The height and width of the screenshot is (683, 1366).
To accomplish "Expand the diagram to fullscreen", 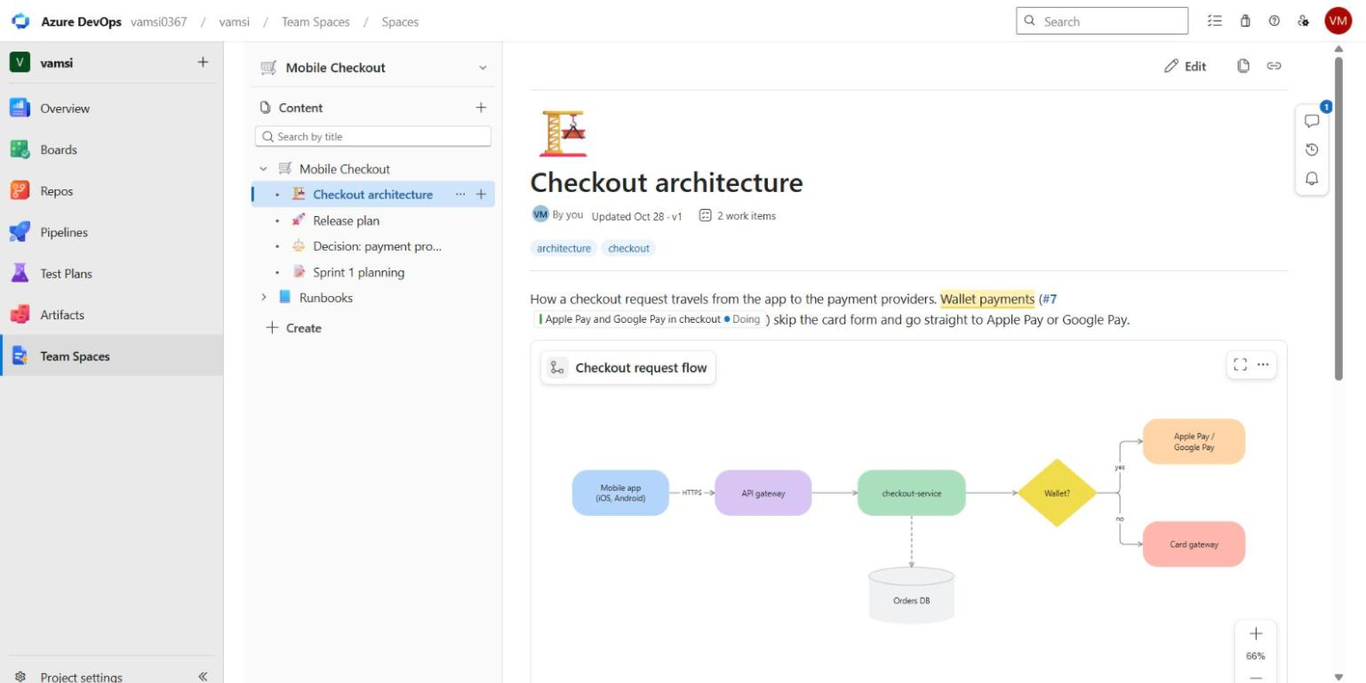I will pos(1240,365).
